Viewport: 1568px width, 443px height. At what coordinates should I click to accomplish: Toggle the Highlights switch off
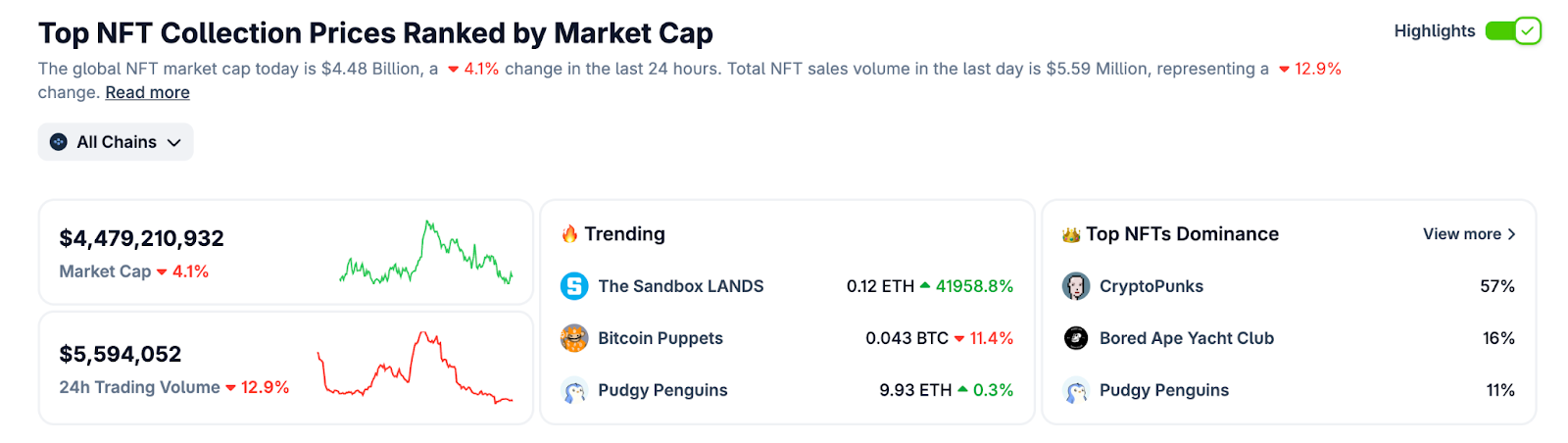[1513, 31]
